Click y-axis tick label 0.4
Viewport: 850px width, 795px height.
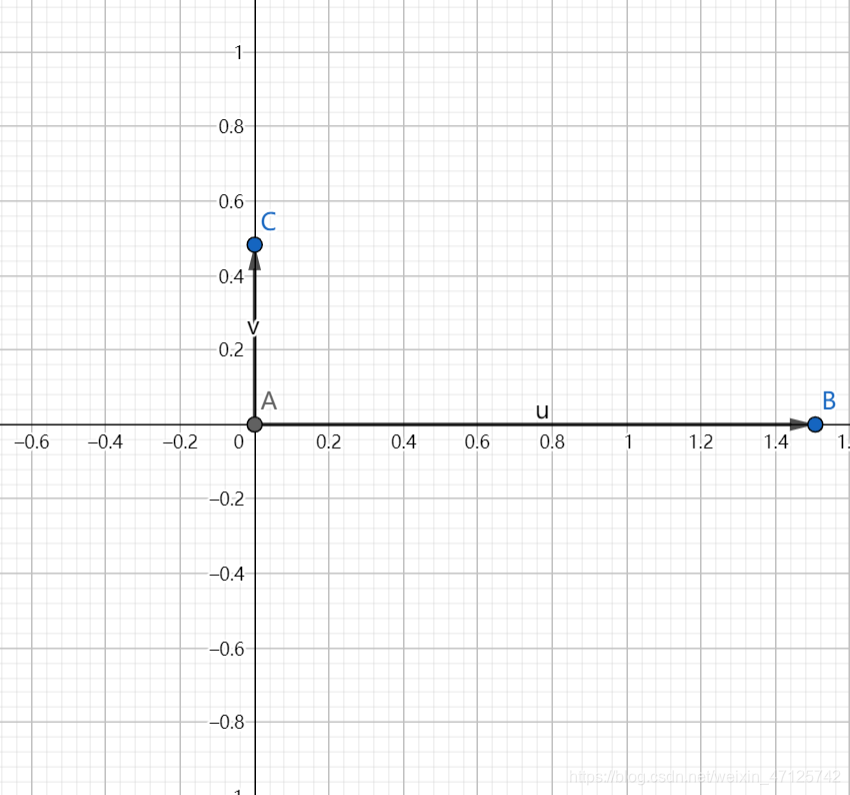[231, 277]
